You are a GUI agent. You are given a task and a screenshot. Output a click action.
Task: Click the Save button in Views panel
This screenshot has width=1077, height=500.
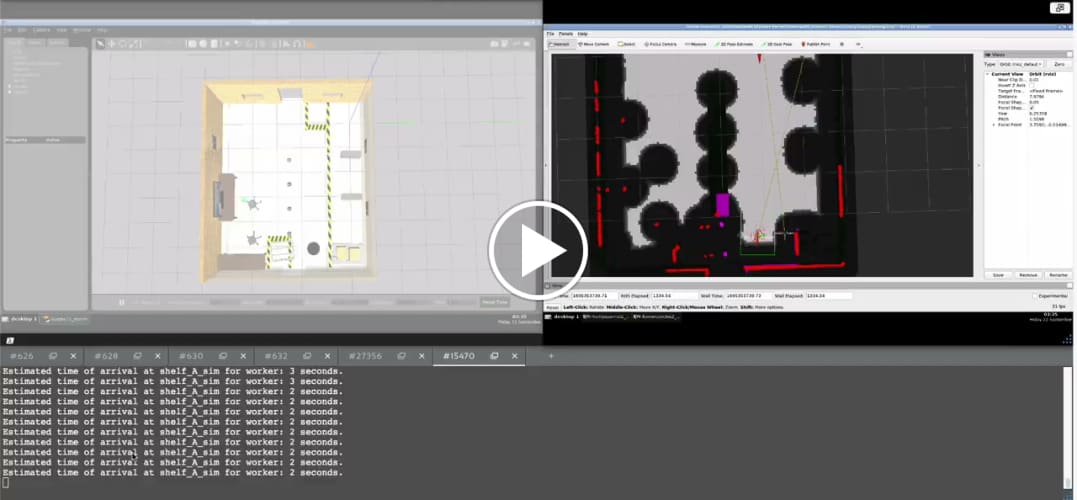(x=998, y=275)
